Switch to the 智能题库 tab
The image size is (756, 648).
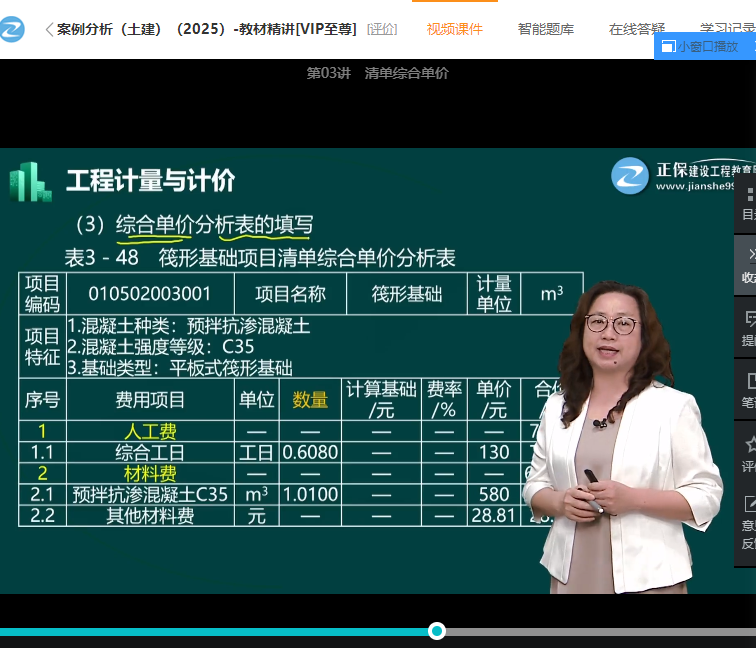pos(545,29)
